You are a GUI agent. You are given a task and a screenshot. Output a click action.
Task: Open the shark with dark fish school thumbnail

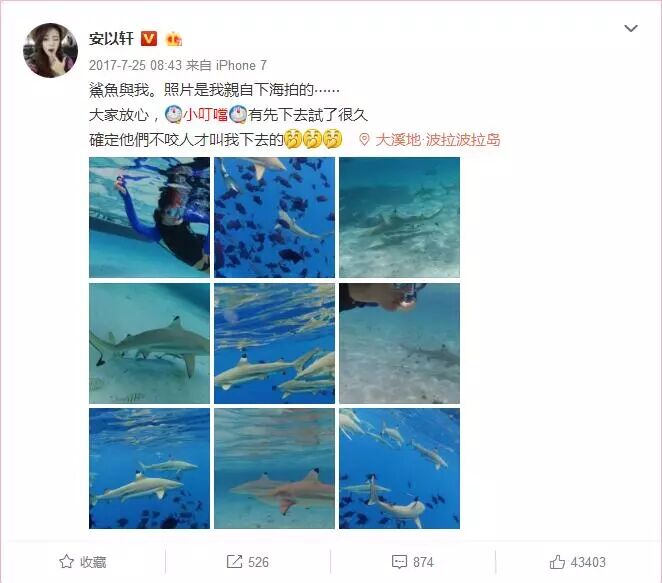[274, 217]
